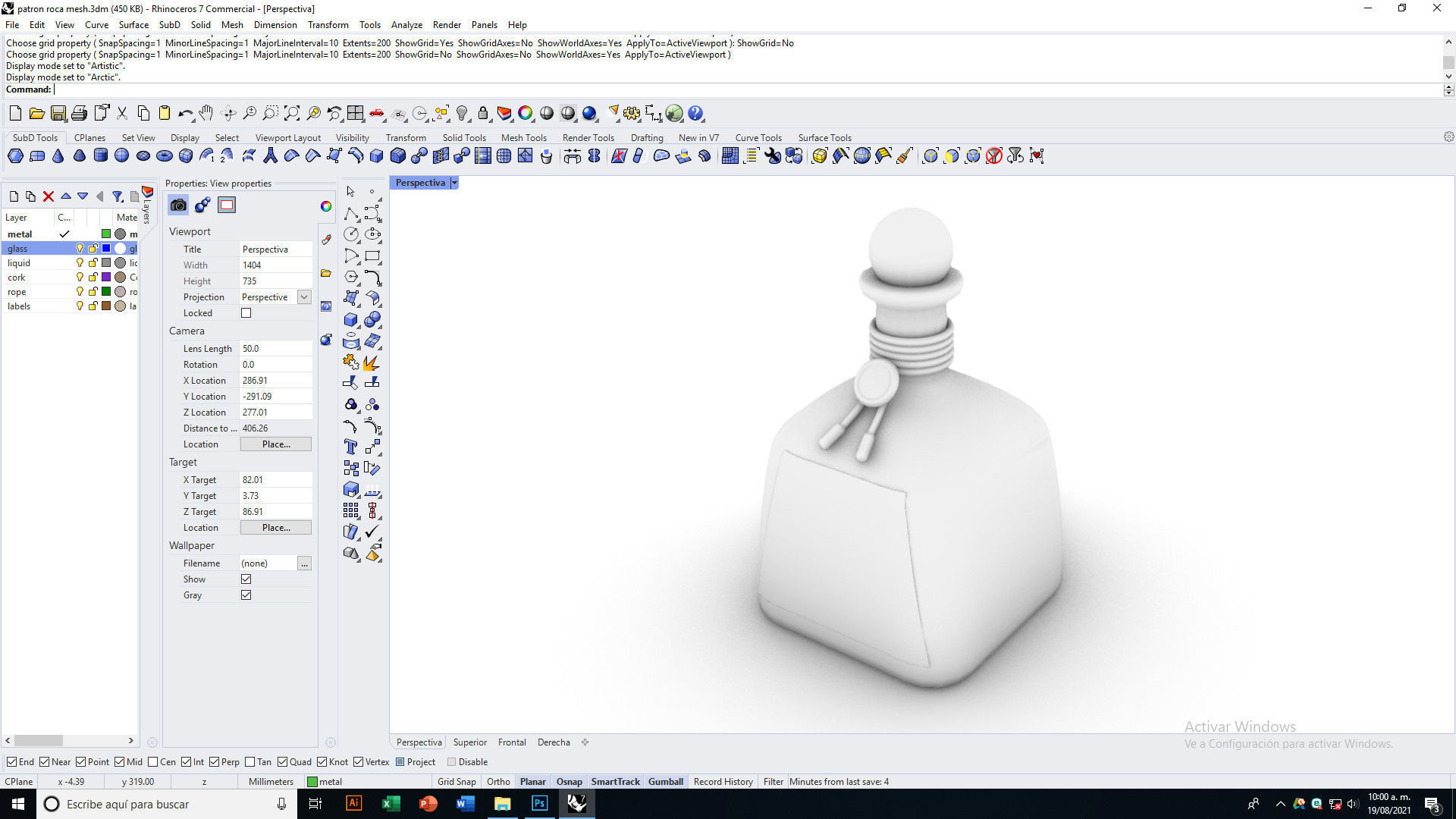The image size is (1456, 819).
Task: Open the Help question mark icon
Action: [695, 114]
